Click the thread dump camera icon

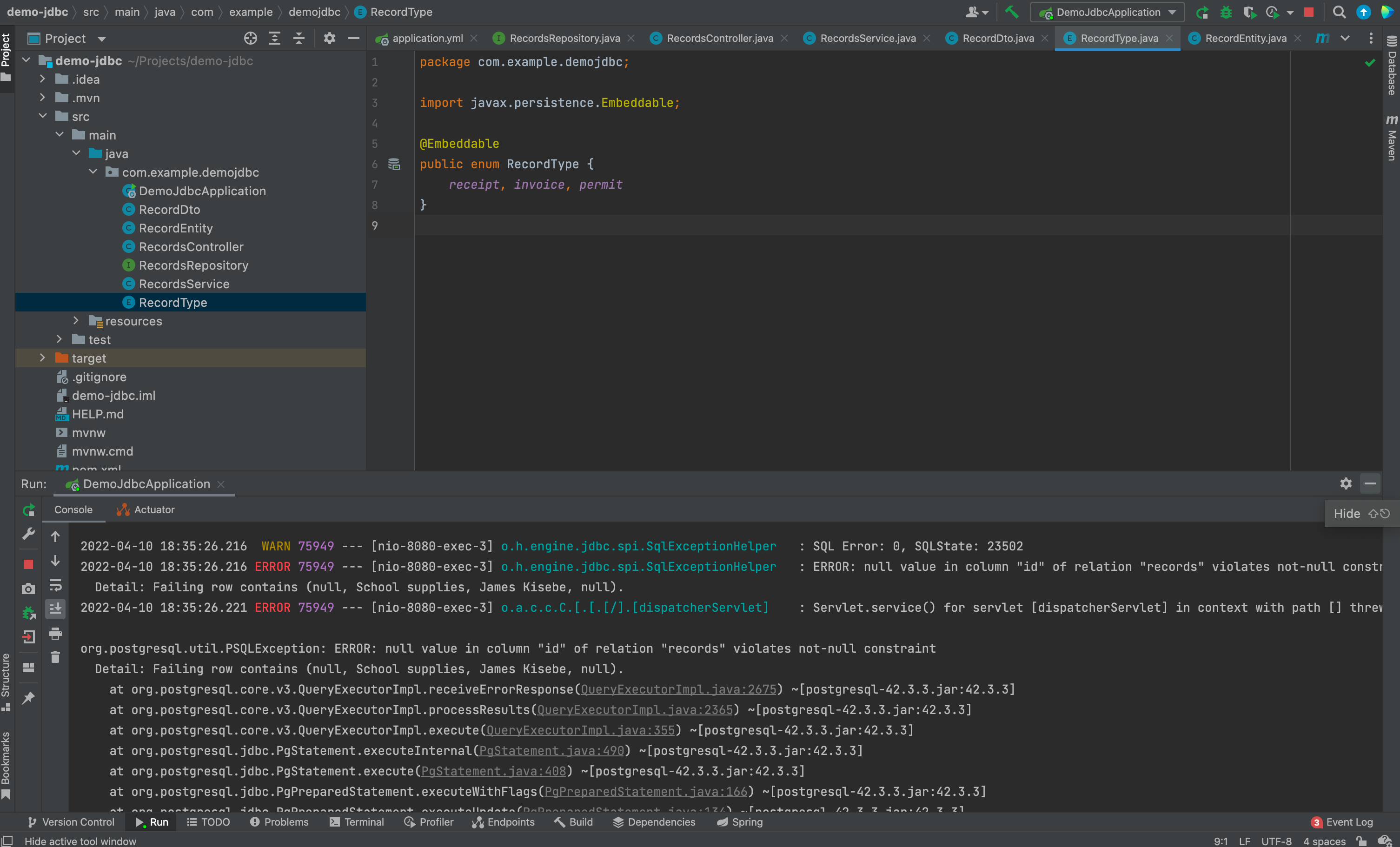[x=28, y=589]
